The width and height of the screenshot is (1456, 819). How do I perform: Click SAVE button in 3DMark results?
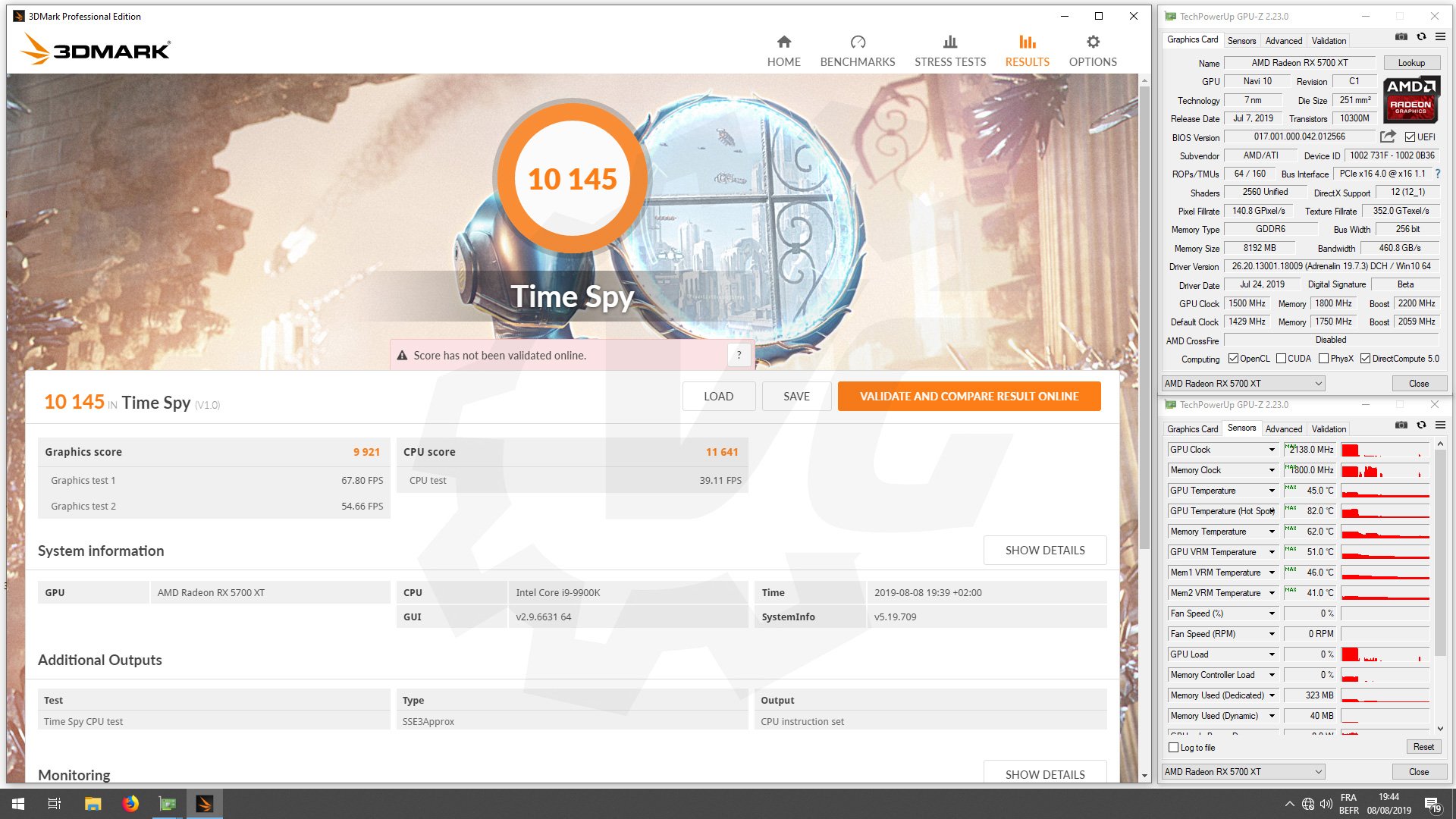[796, 397]
